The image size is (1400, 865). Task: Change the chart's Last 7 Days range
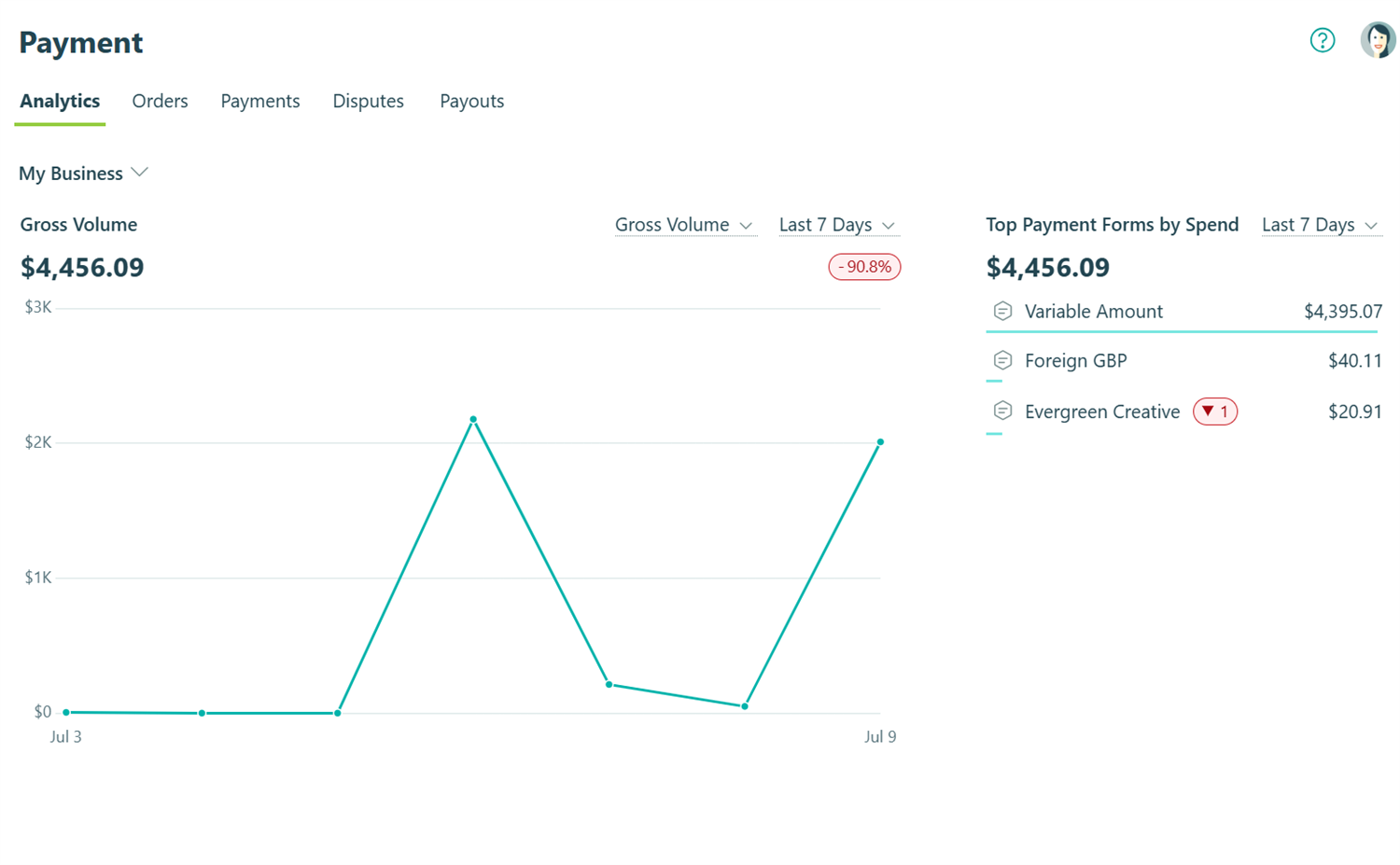[837, 225]
